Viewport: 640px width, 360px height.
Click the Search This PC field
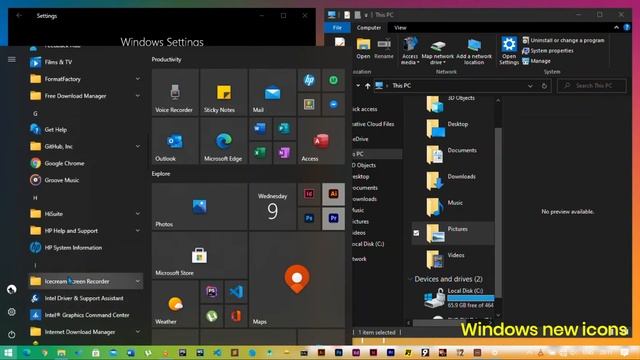[x=592, y=86]
